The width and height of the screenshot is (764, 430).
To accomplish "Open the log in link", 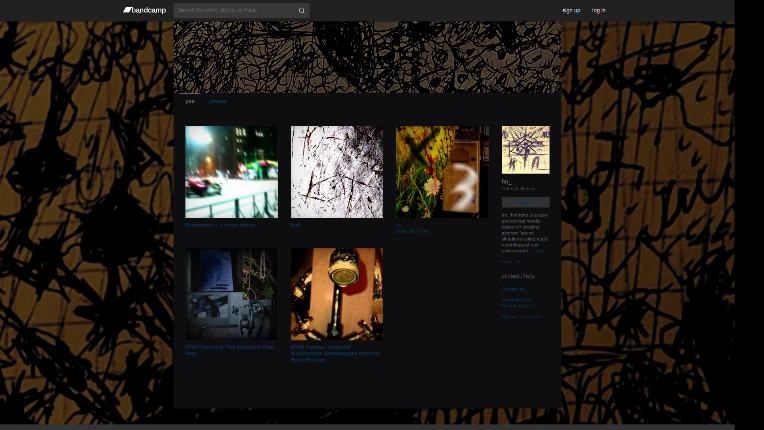I will click(x=598, y=10).
